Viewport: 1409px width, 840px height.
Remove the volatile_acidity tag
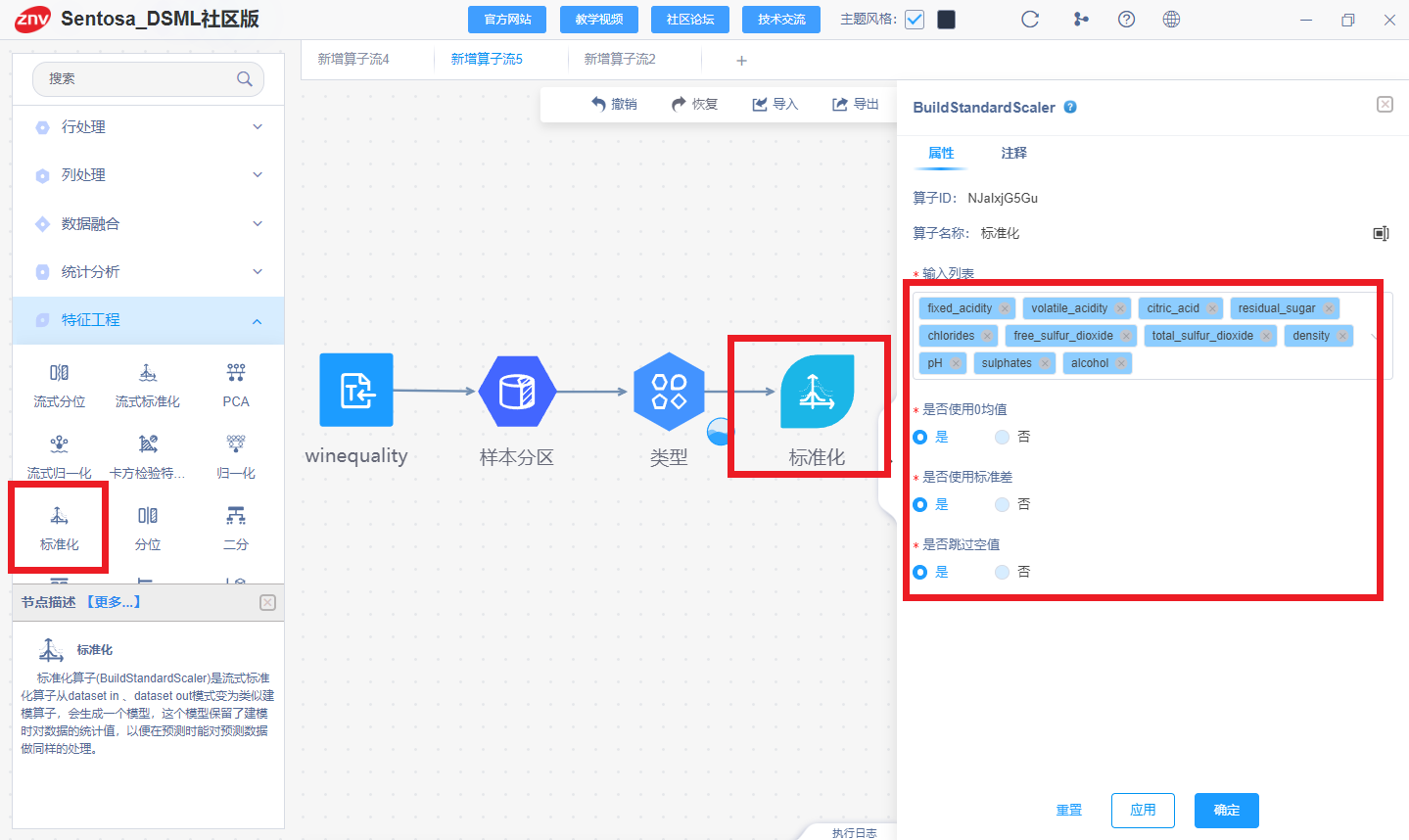tap(1120, 308)
